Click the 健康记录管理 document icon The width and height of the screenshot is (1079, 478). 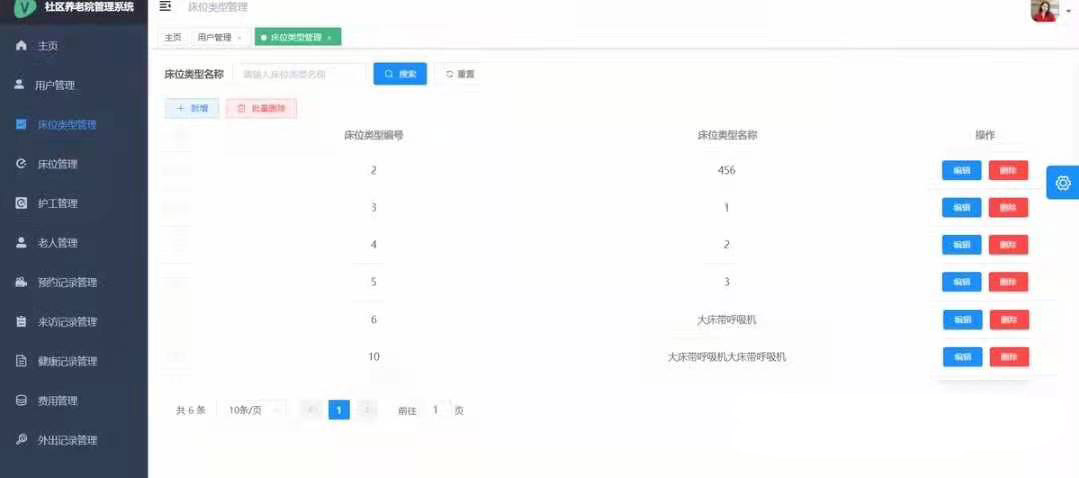click(22, 361)
